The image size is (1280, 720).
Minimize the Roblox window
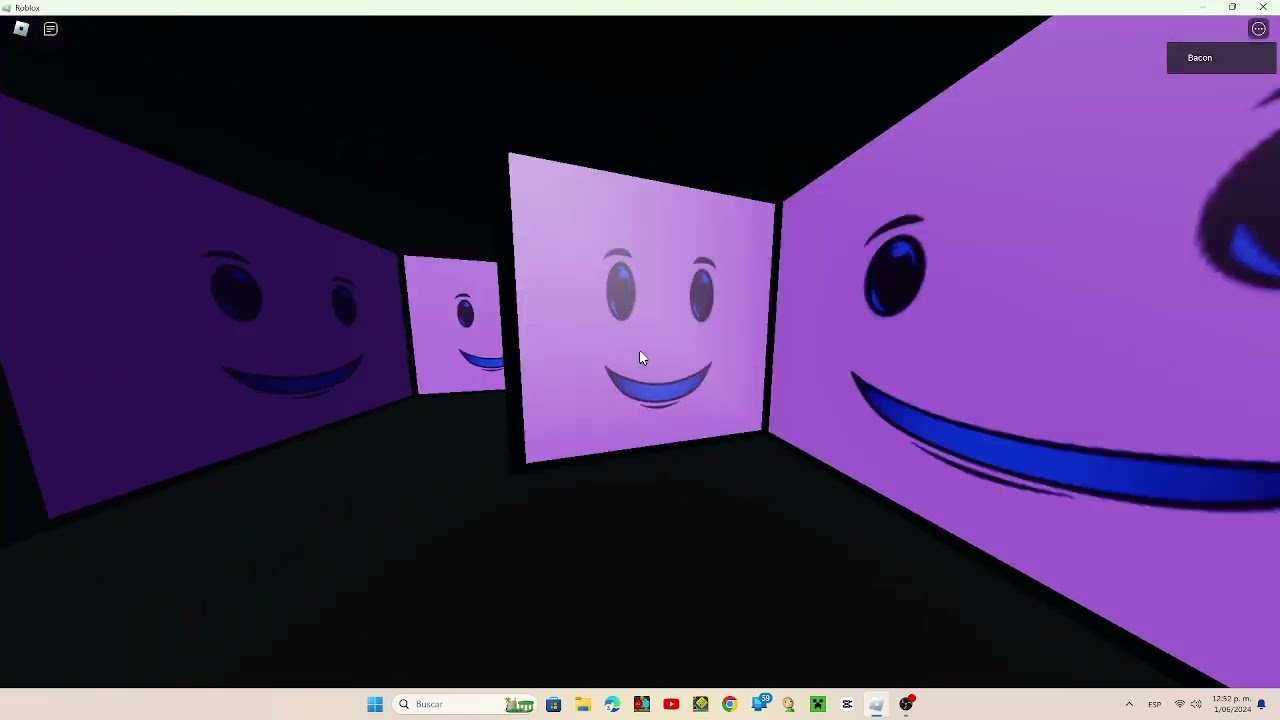coord(1202,7)
